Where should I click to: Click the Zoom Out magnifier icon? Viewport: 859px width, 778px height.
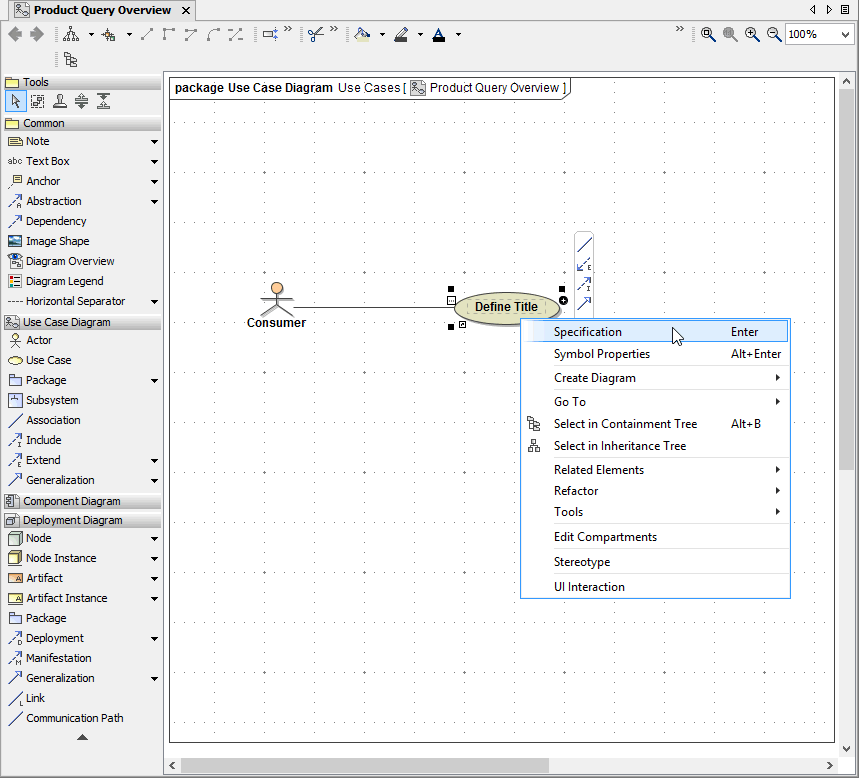pos(775,34)
